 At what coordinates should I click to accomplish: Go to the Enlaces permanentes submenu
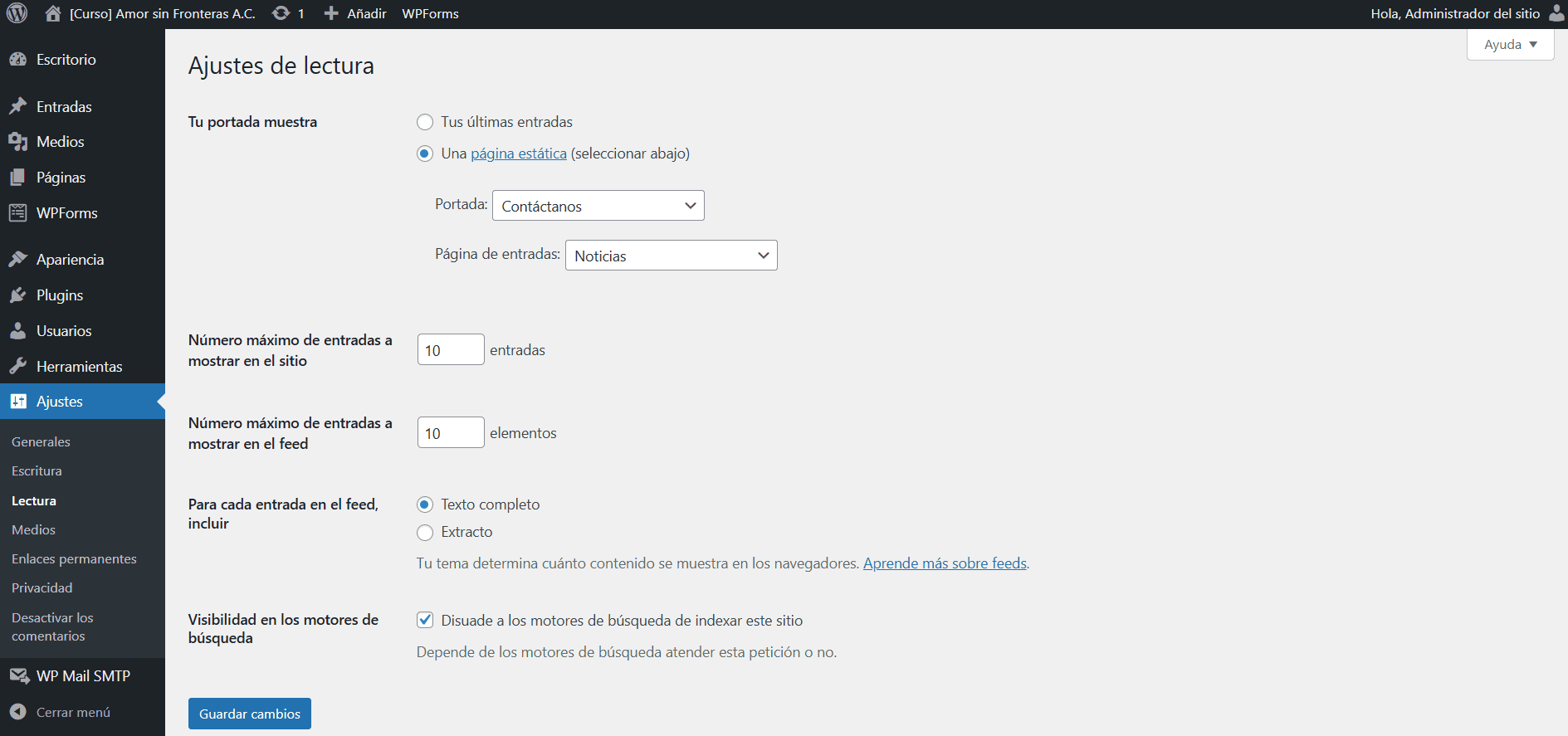(x=74, y=558)
